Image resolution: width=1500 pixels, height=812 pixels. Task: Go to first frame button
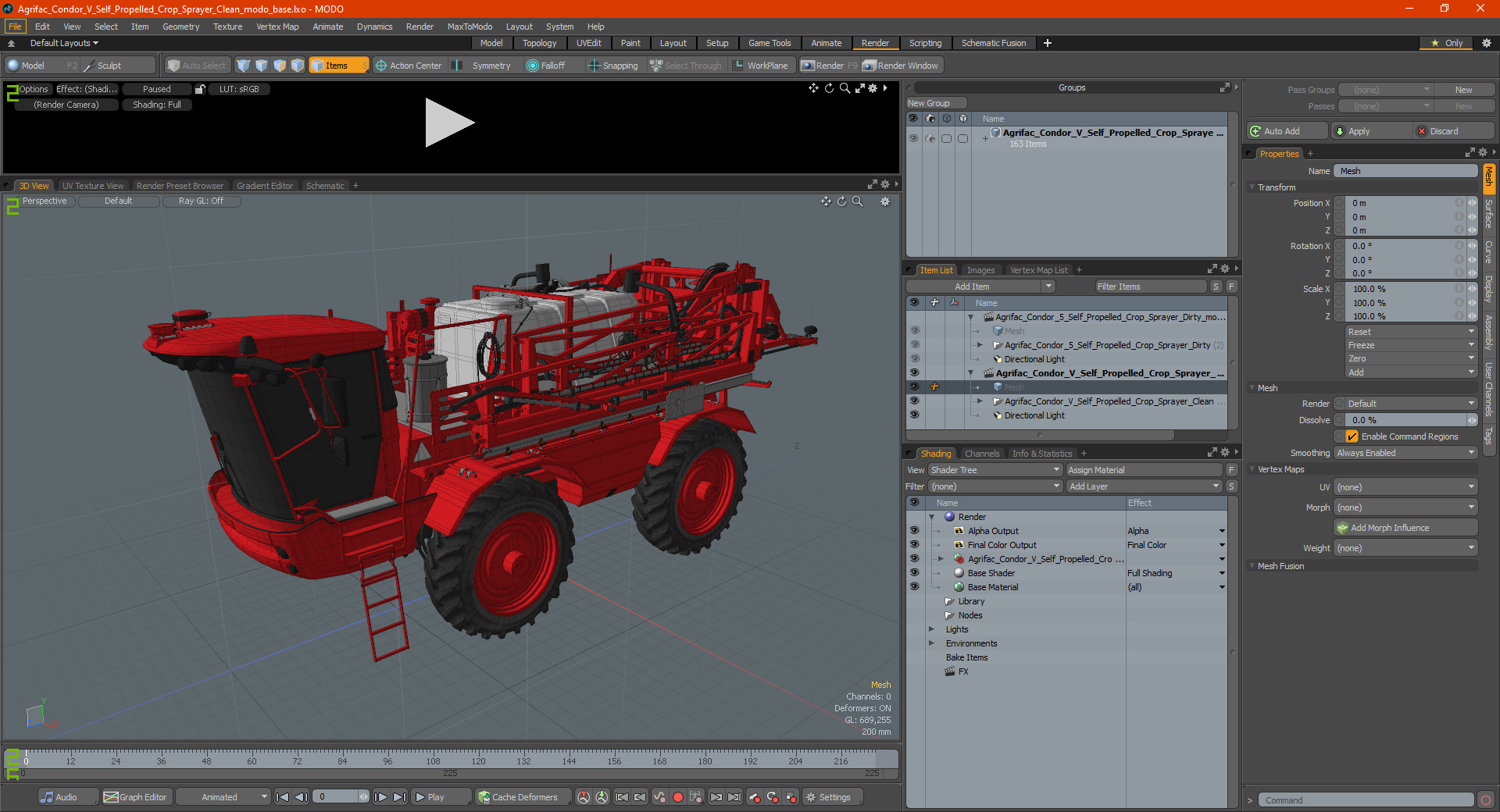(x=282, y=797)
